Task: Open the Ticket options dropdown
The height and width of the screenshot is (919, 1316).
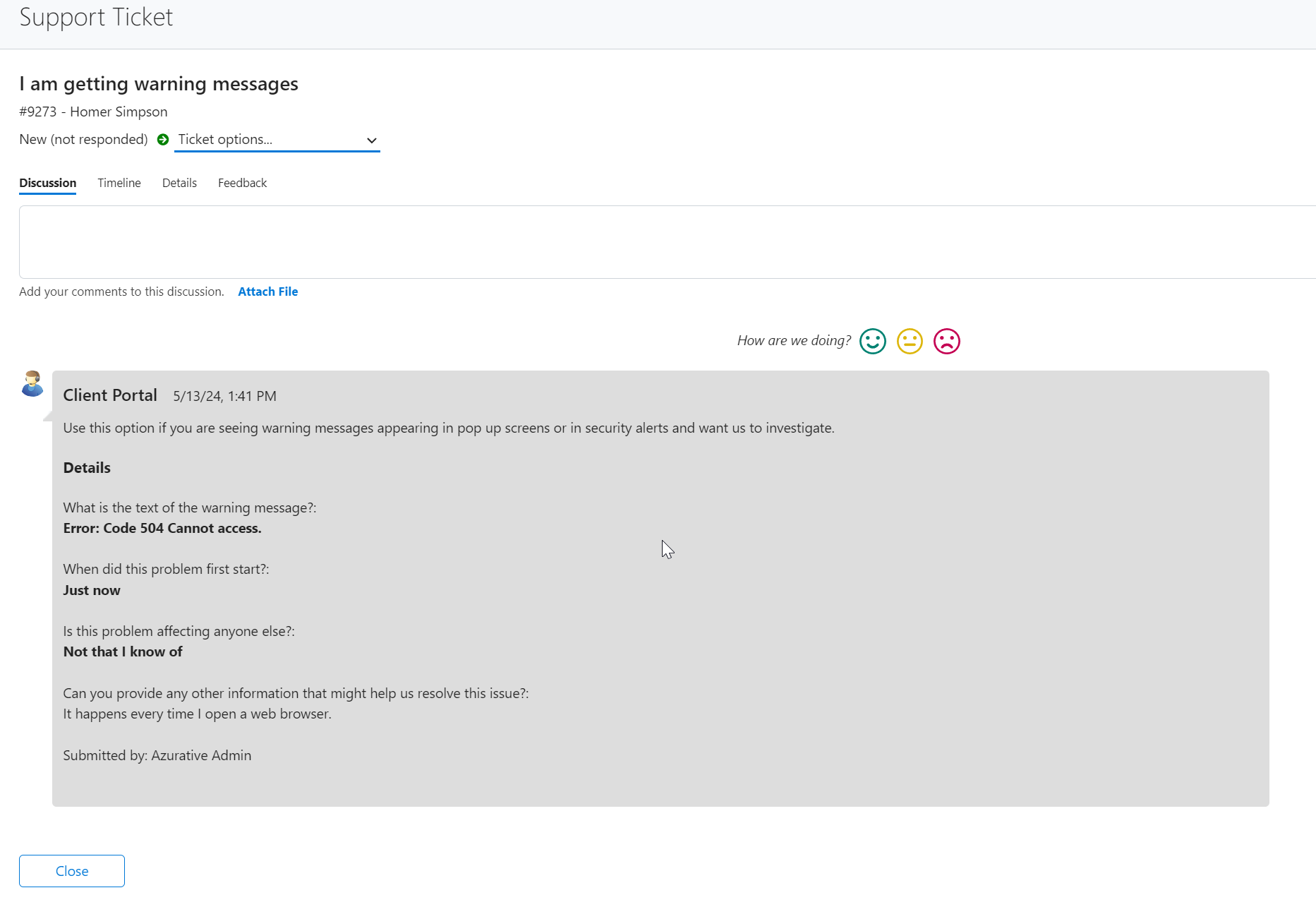Action: [x=277, y=140]
